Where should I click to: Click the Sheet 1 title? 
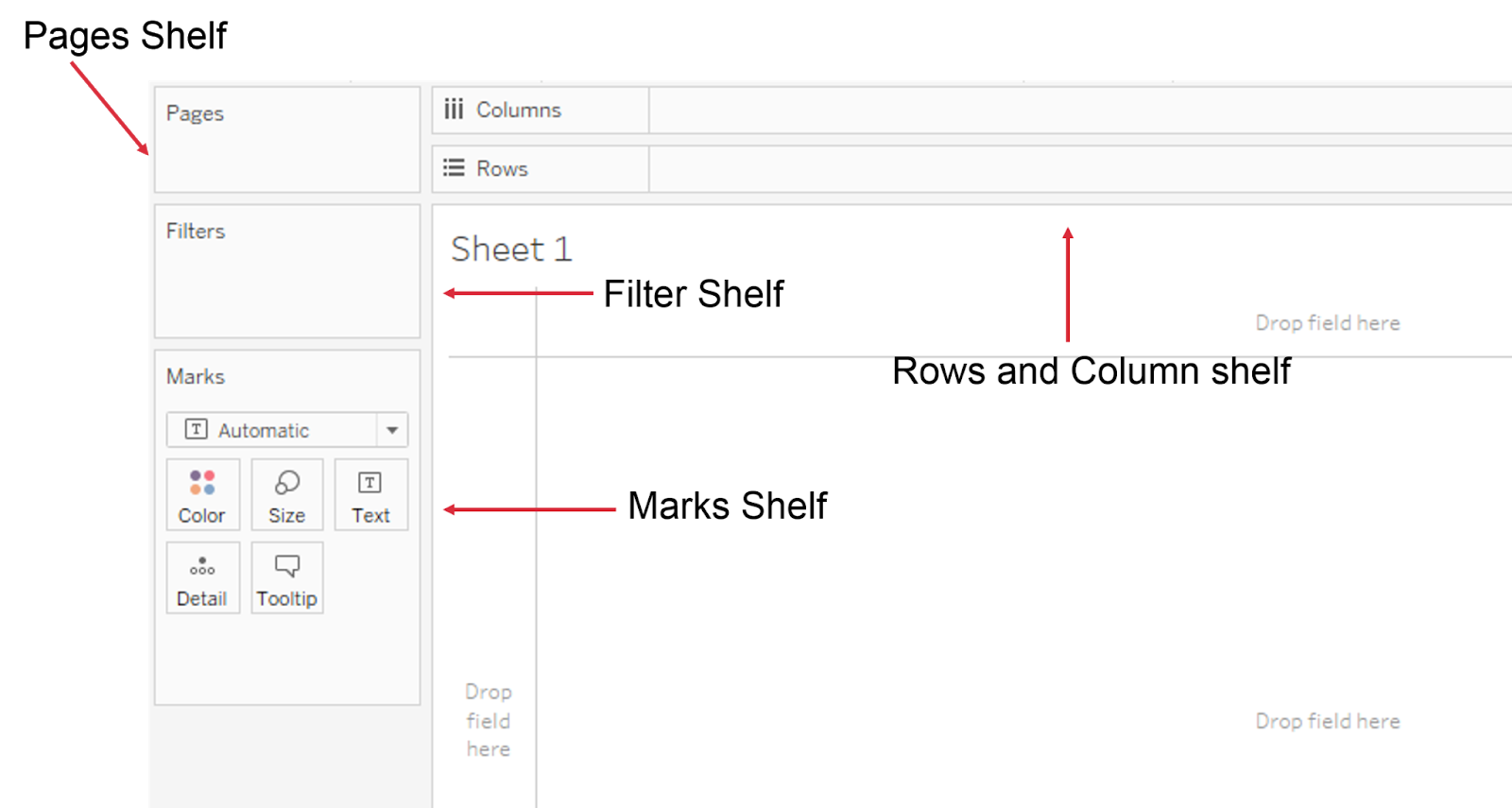click(x=511, y=249)
